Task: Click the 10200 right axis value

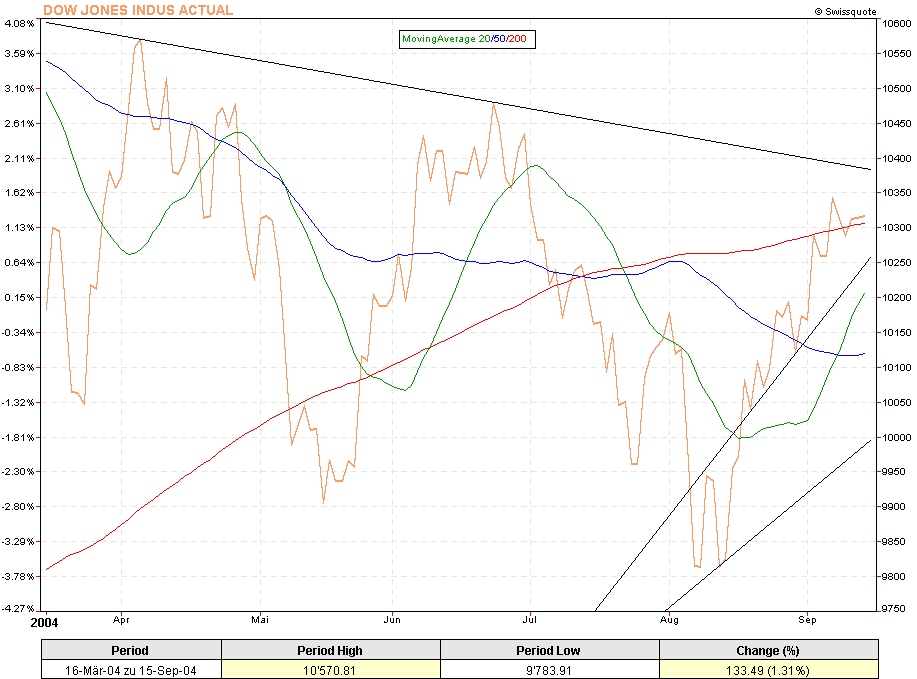Action: [897, 297]
